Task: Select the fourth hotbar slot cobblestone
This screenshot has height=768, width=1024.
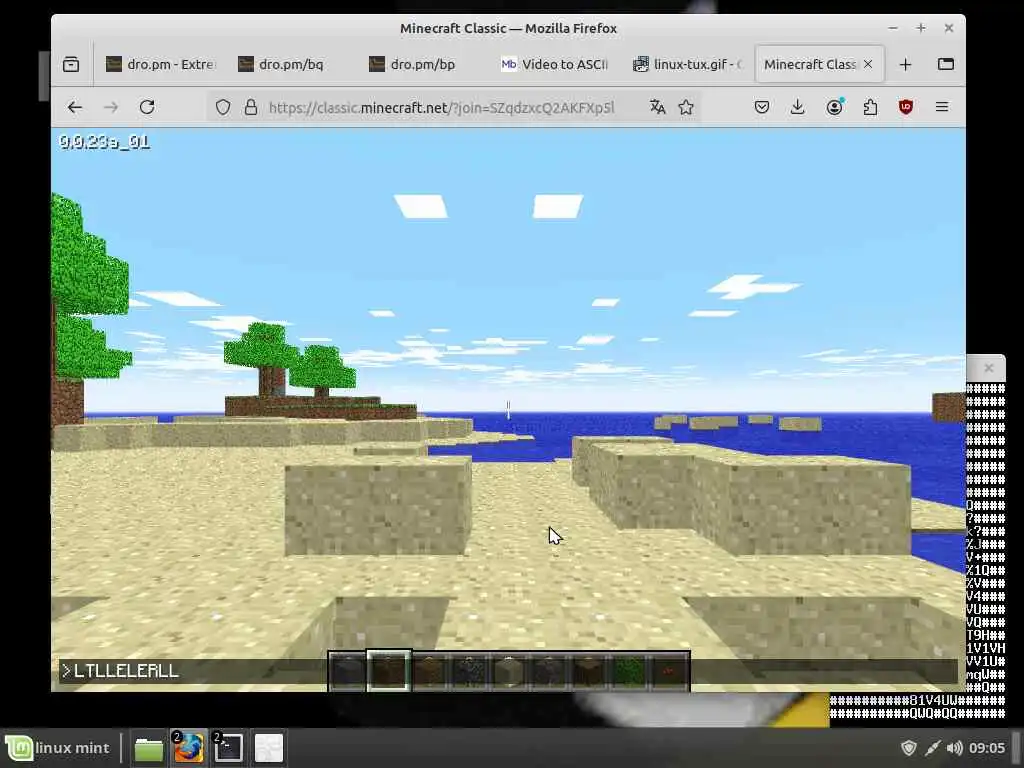Action: pos(469,671)
